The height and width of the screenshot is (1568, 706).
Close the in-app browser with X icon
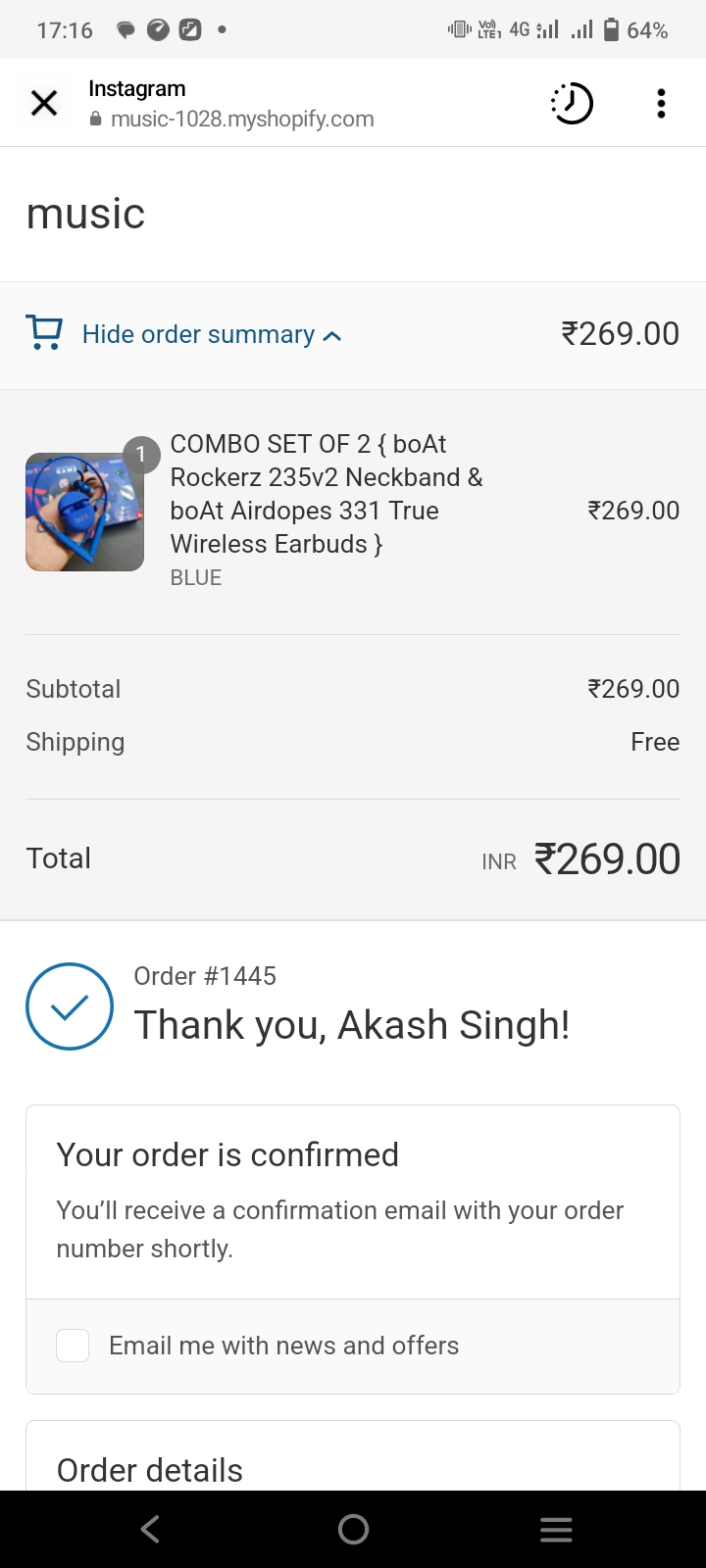coord(44,102)
